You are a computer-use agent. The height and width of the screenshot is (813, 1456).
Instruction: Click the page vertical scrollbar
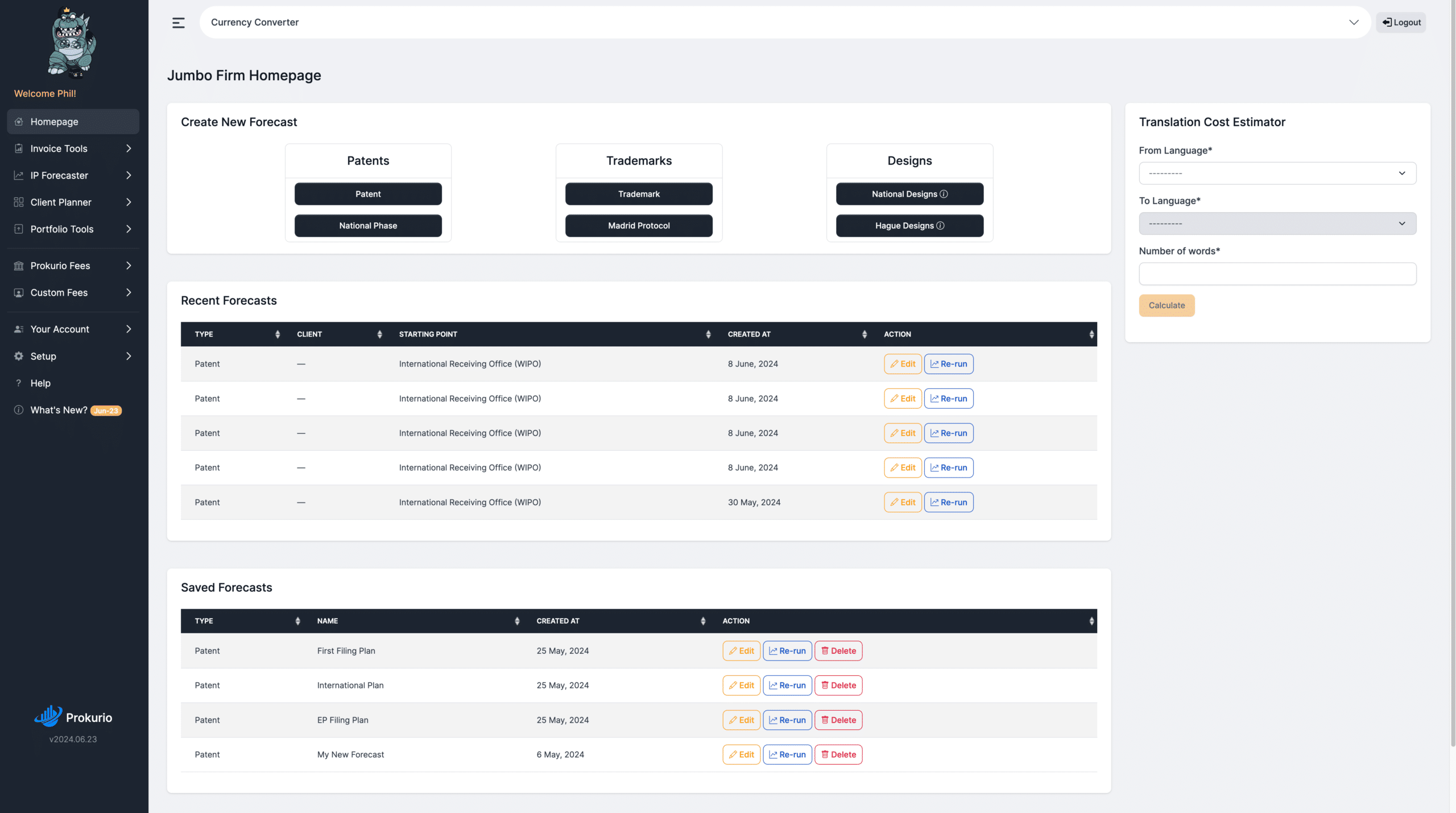(1453, 372)
